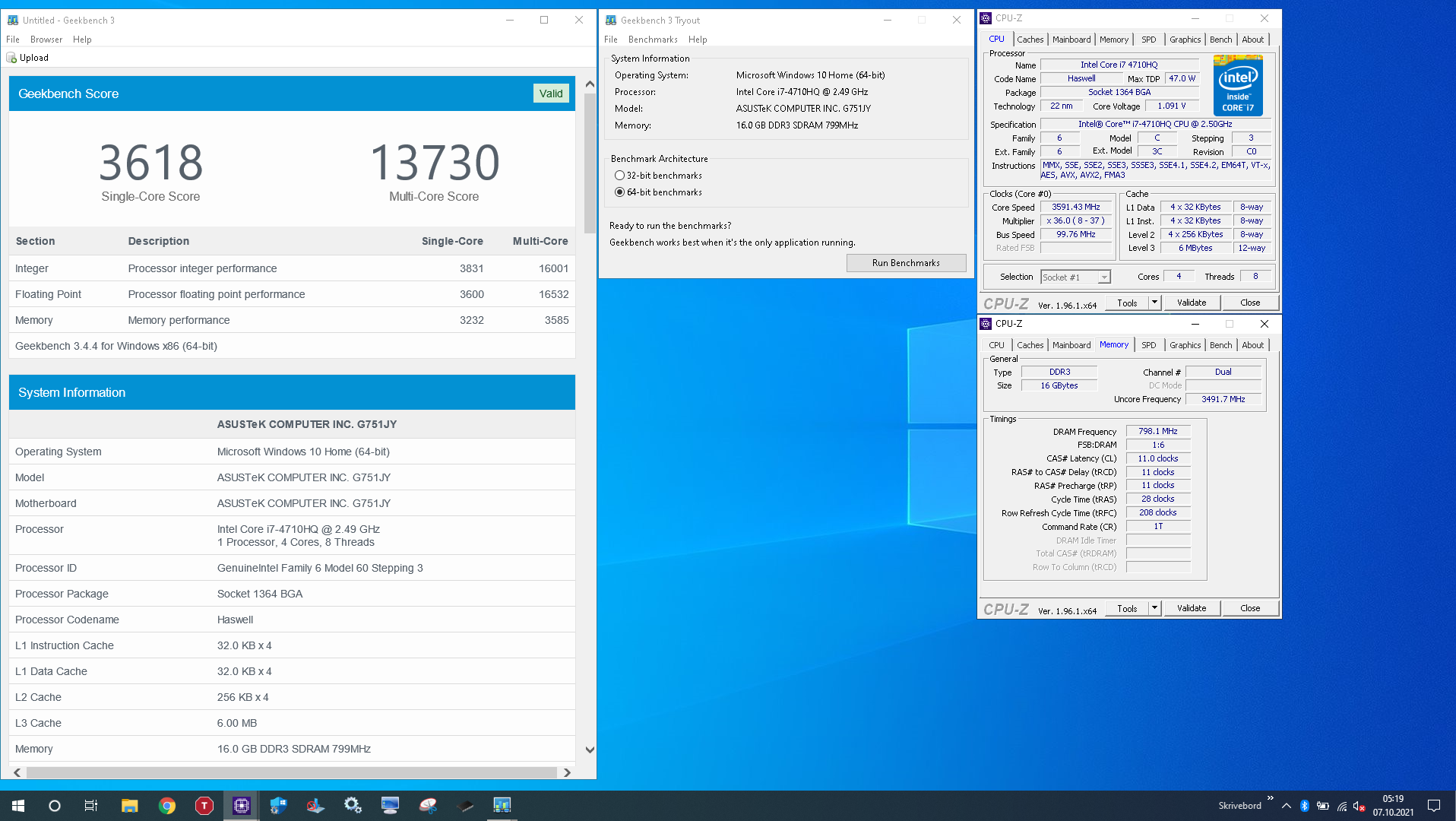Image resolution: width=1456 pixels, height=821 pixels.
Task: Open the Snipping Tool from taskbar
Action: point(428,806)
